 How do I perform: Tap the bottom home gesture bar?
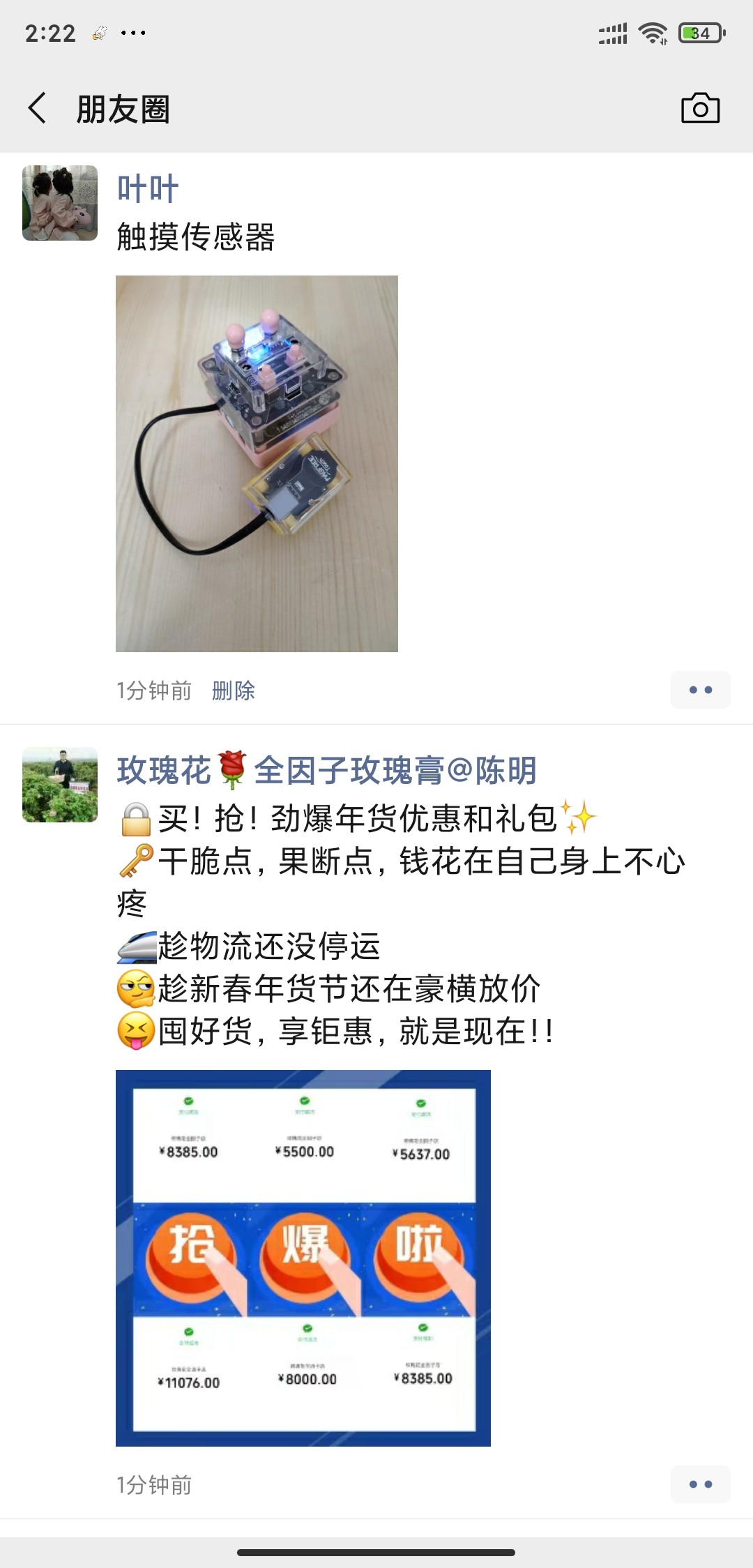376,1553
